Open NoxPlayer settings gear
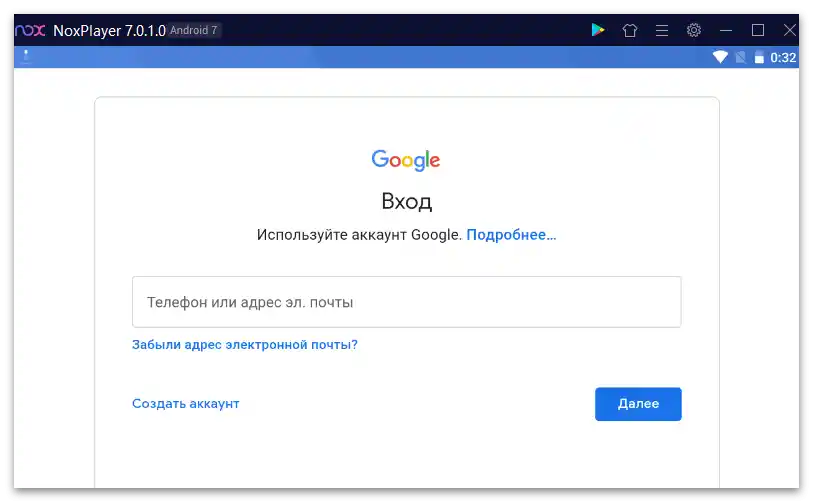Viewport: 813px width, 502px height. click(x=694, y=30)
